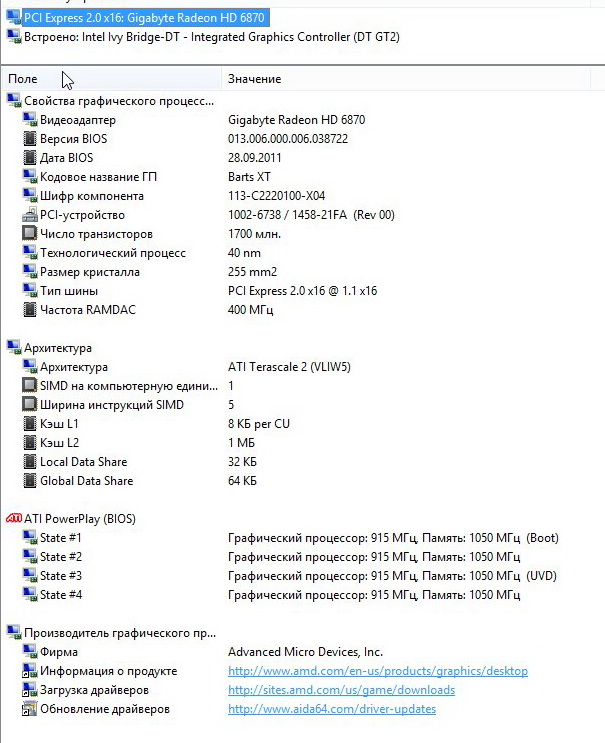Viewport: 605px width, 743px height.
Task: Select the ATI PowerPlay (BIOS) group header
Action: point(80,518)
